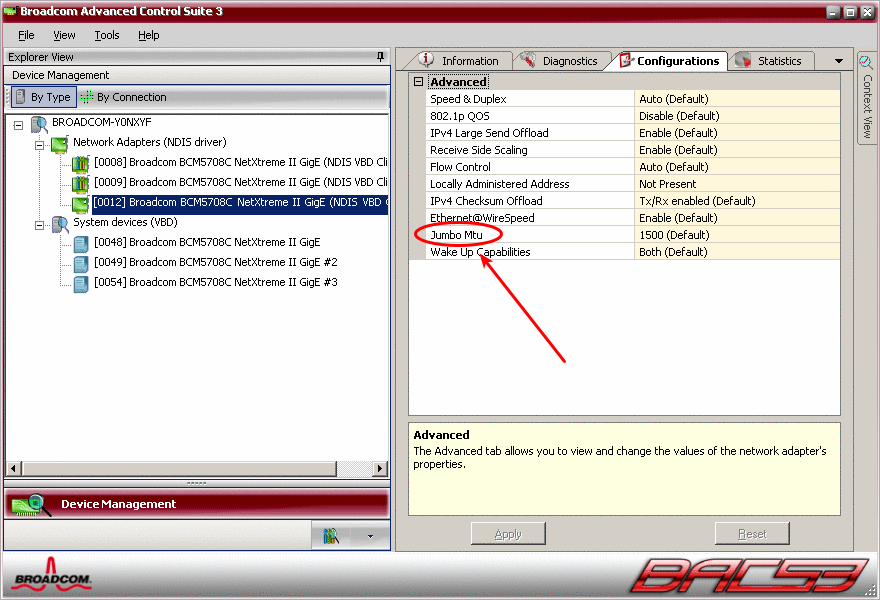880x600 pixels.
Task: Click the System devices (VBD) icon
Action: tap(59, 221)
